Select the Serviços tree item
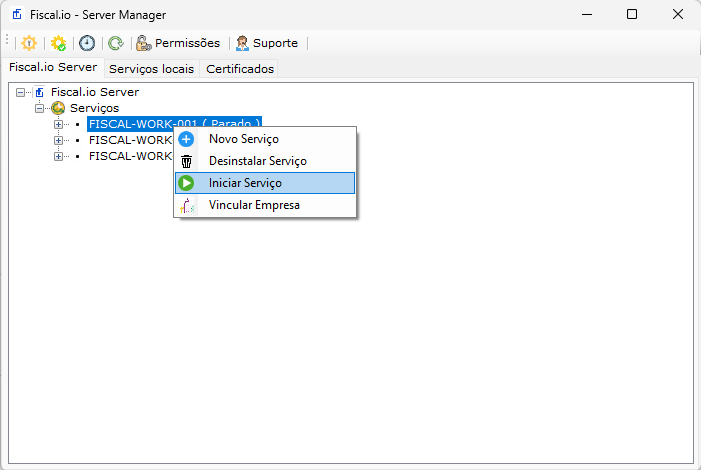Screen dimensions: 701x470 tap(94, 108)
